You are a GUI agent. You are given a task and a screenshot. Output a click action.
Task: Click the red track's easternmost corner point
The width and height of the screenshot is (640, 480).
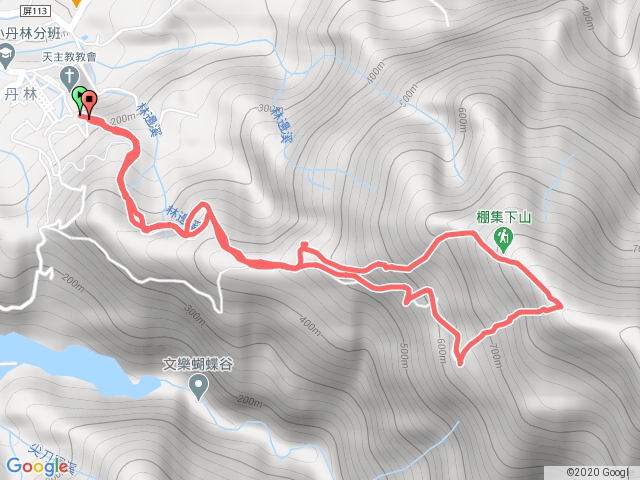[560, 305]
